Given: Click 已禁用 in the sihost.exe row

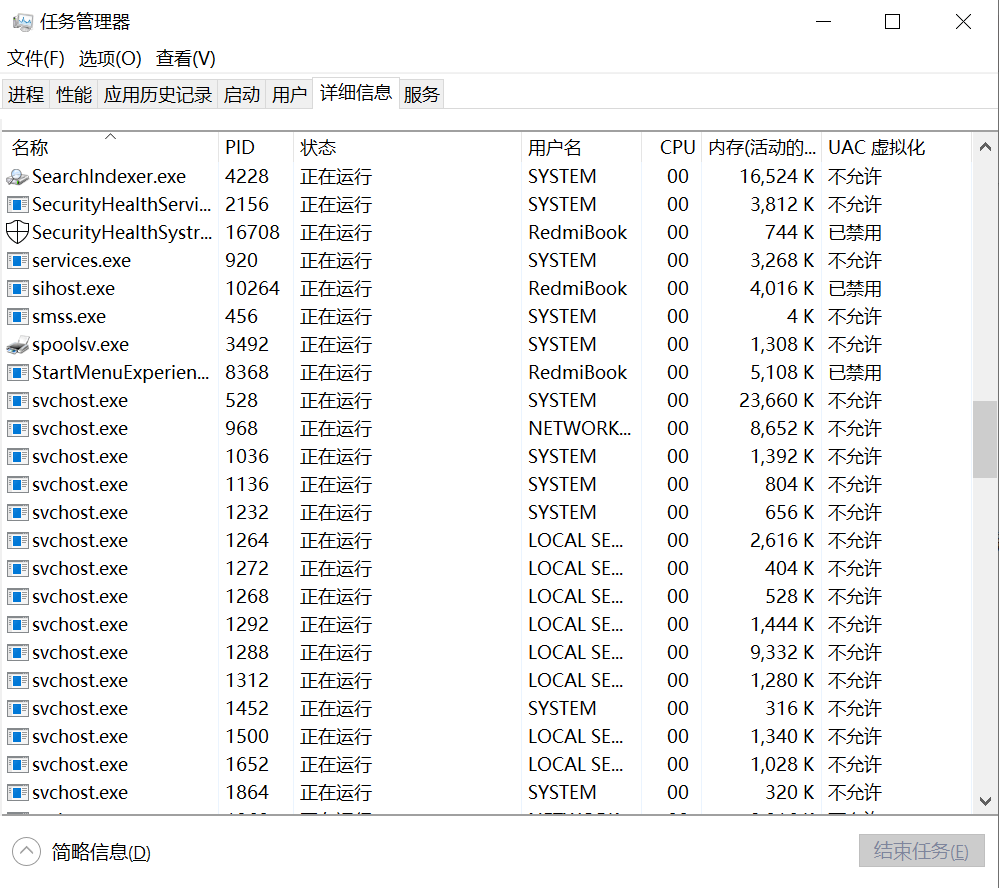Looking at the screenshot, I should coord(854,289).
